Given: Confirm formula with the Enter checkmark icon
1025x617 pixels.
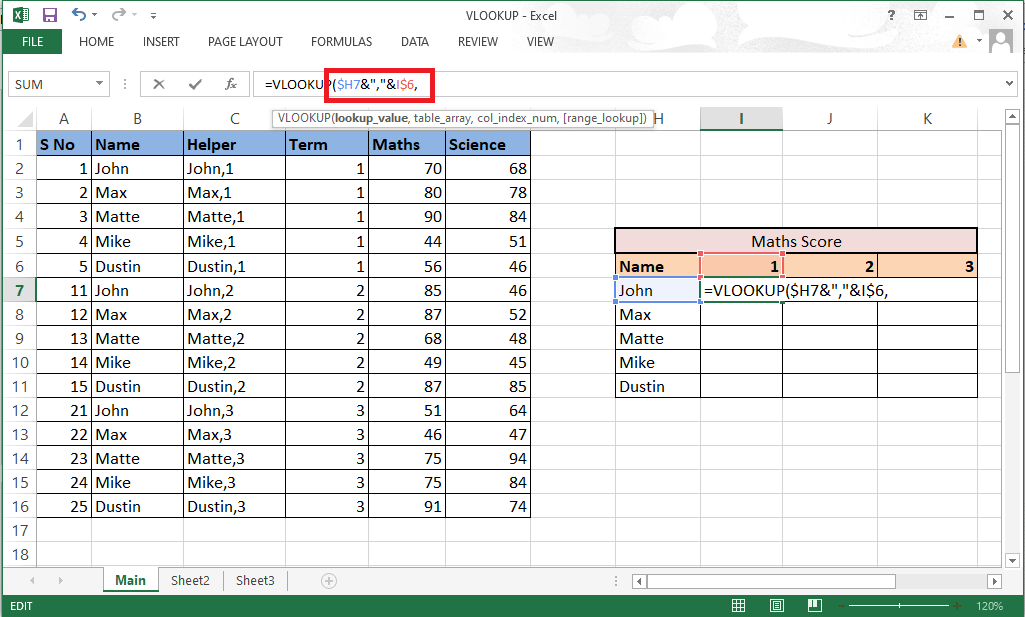Looking at the screenshot, I should tap(195, 84).
